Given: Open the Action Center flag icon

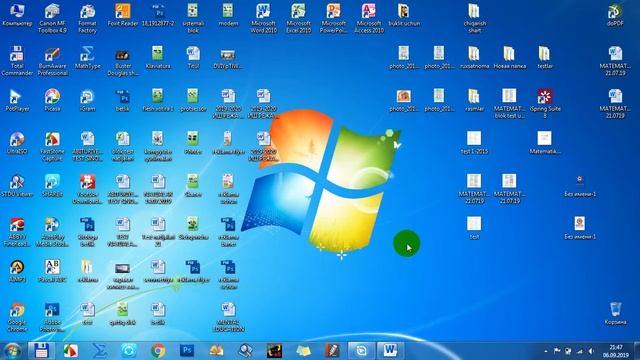Looking at the screenshot, I should pyautogui.click(x=557, y=351).
